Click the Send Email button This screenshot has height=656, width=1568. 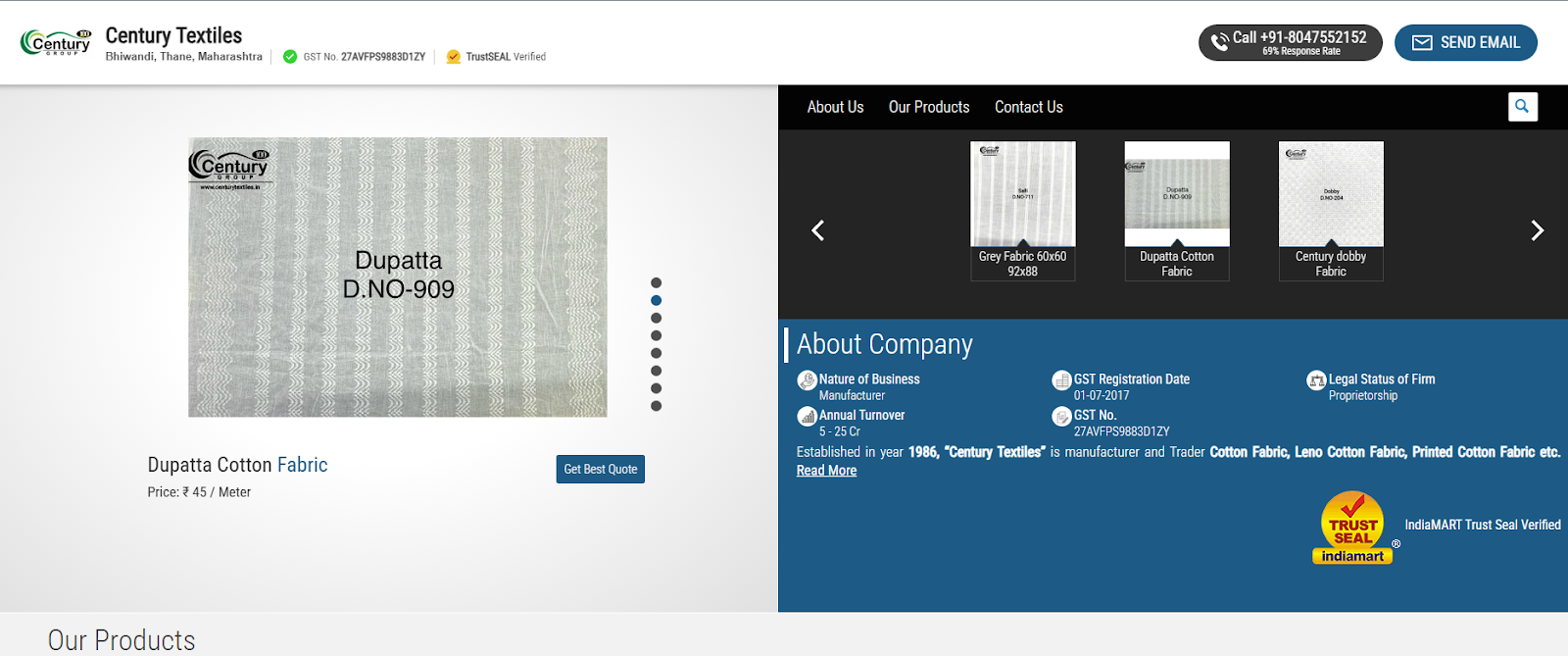(1465, 42)
